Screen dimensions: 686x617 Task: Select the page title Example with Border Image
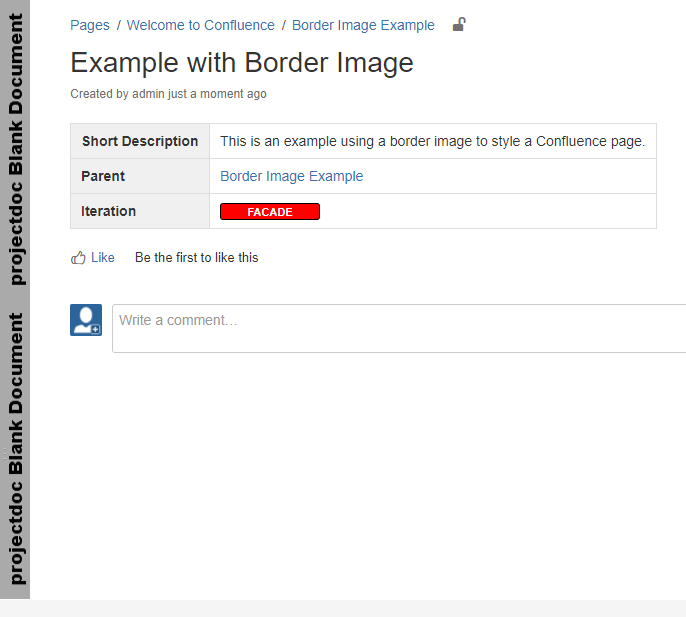(242, 63)
